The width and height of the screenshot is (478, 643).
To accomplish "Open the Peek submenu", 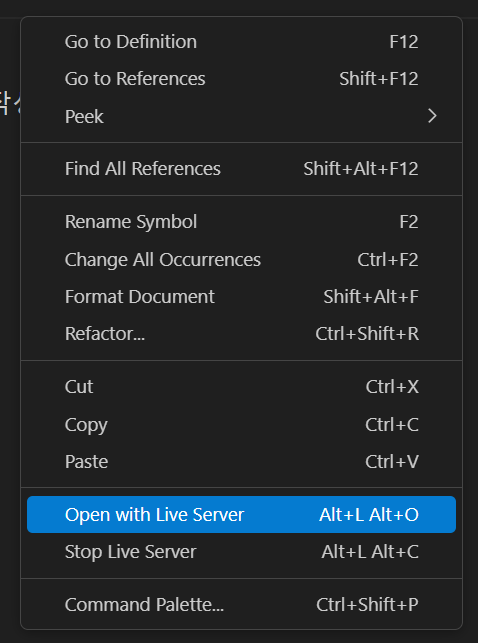I will tap(241, 116).
